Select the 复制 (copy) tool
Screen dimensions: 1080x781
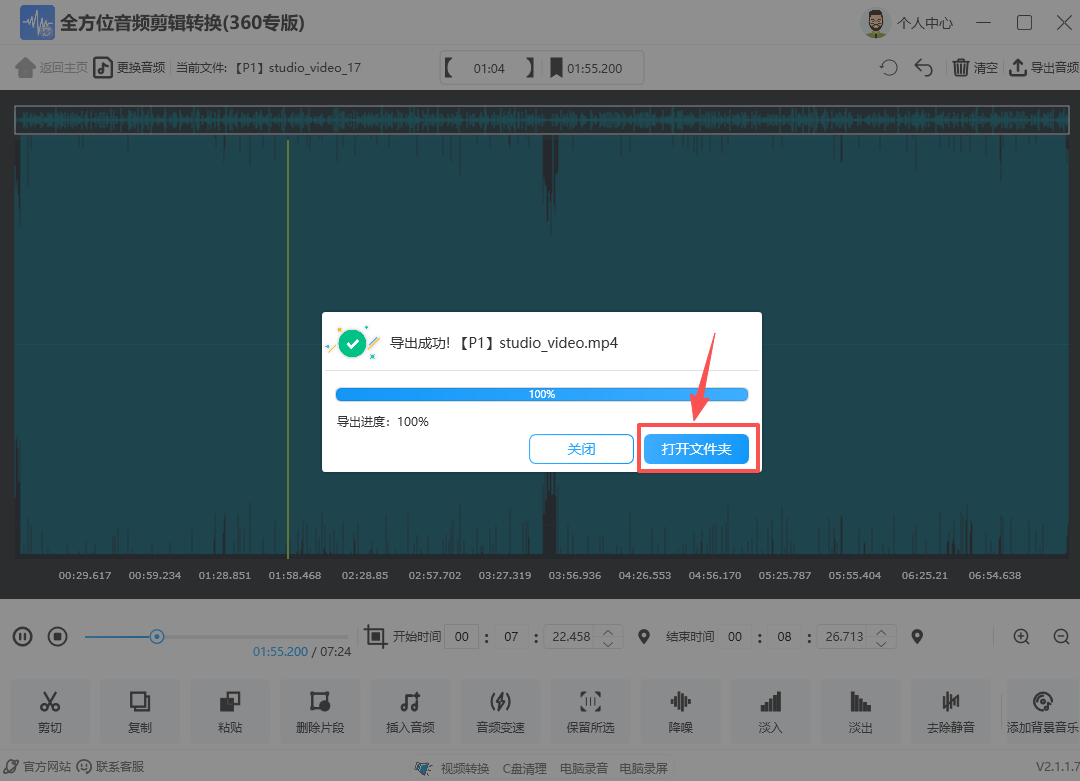tap(140, 711)
